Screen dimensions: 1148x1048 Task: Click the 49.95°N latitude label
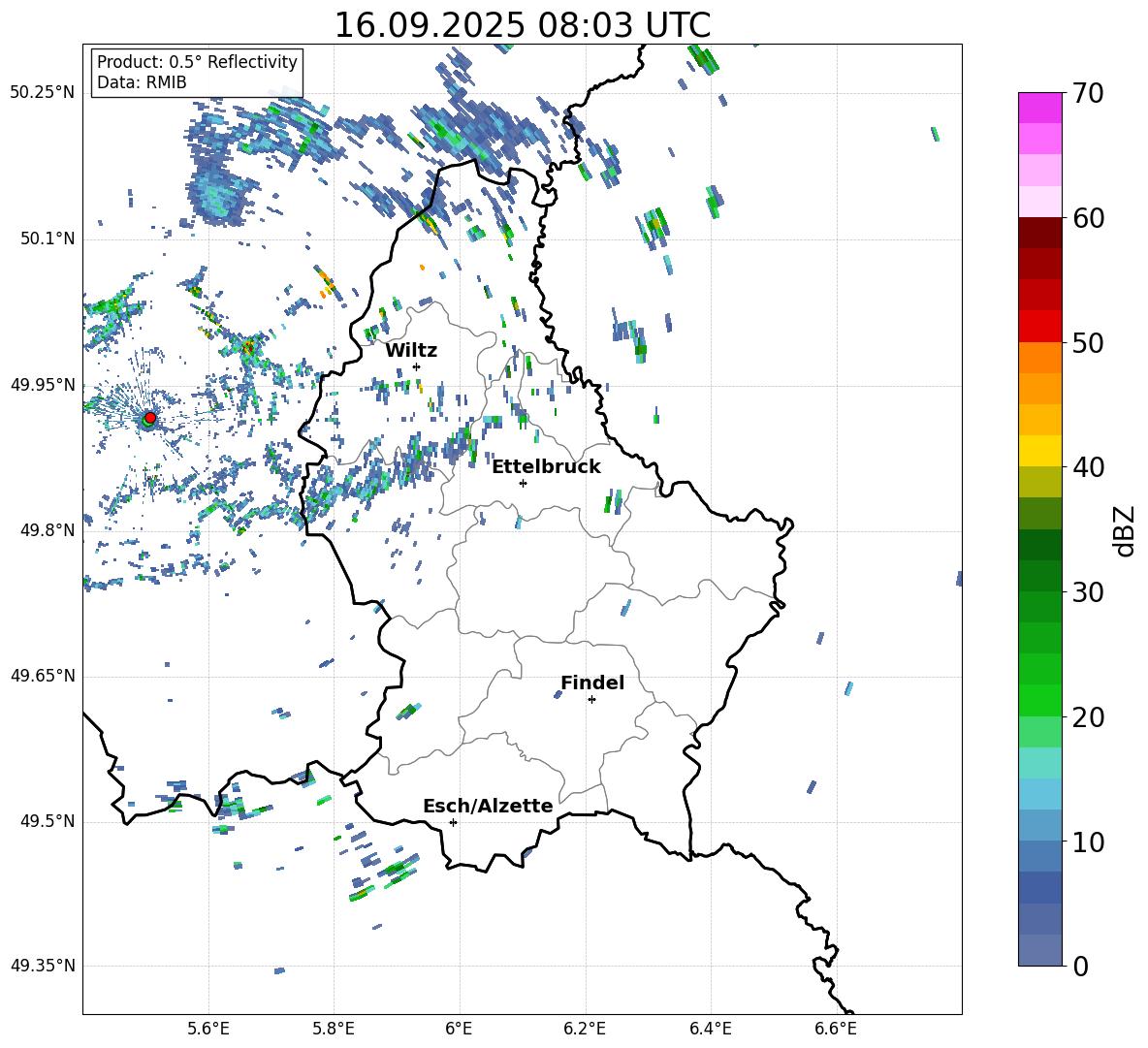(x=43, y=385)
